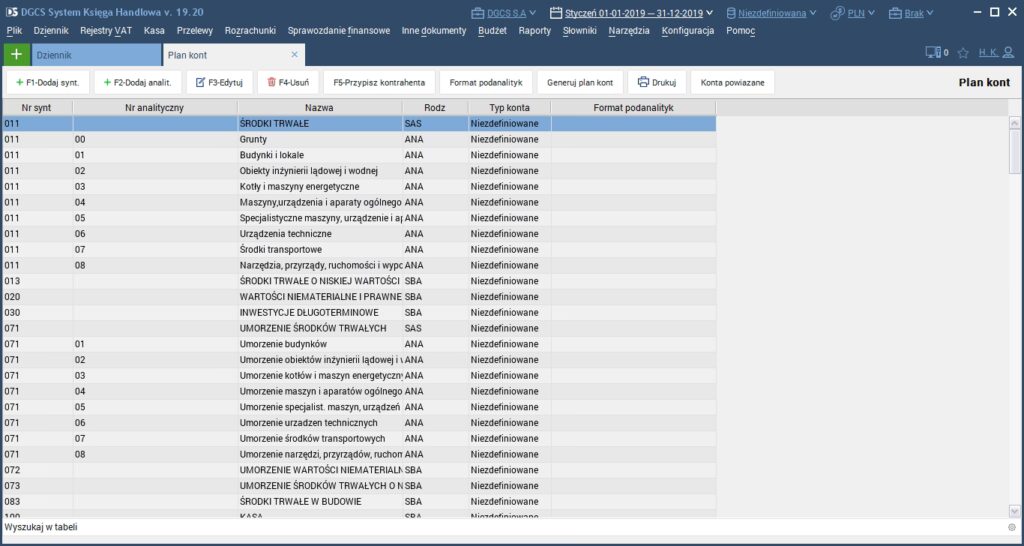Open the PLN currency dropdown
Screen dimensions: 1024x546
click(855, 13)
